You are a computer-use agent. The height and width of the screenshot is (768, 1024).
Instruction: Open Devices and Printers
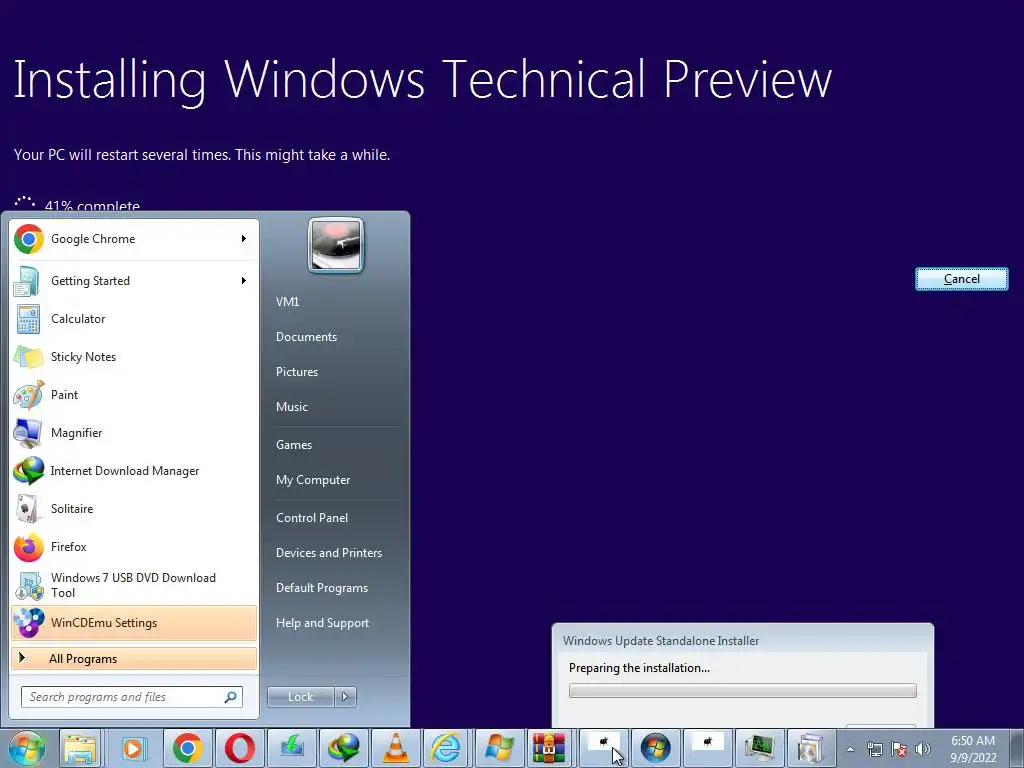[328, 552]
